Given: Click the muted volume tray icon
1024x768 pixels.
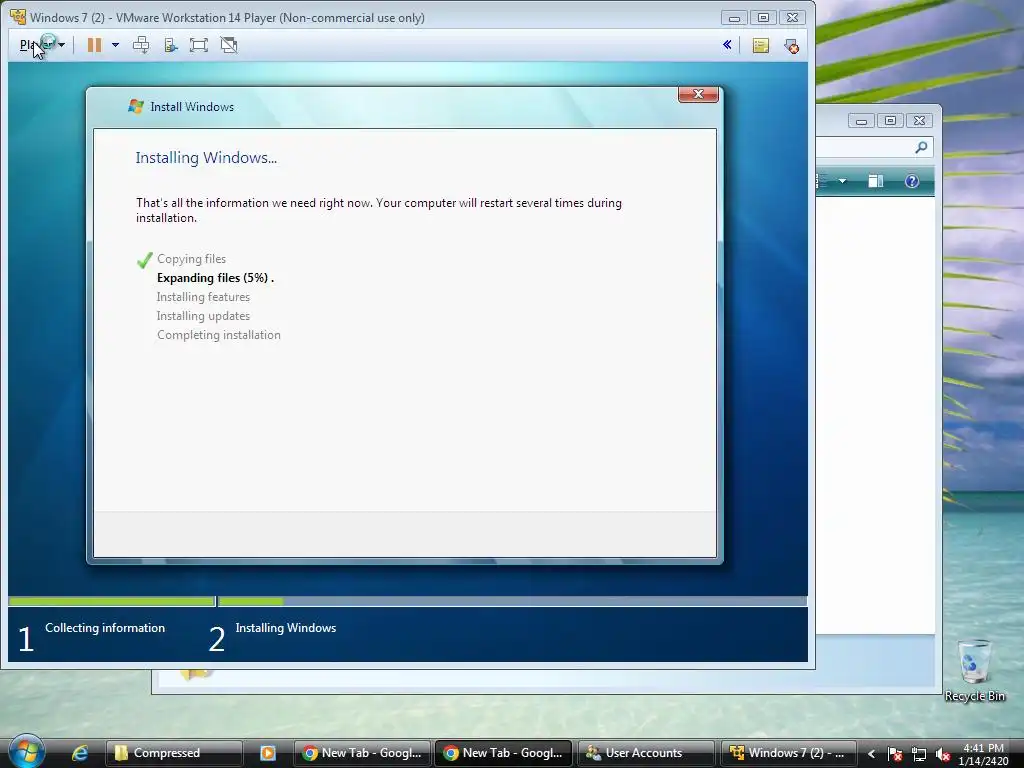Looking at the screenshot, I should pos(942,754).
